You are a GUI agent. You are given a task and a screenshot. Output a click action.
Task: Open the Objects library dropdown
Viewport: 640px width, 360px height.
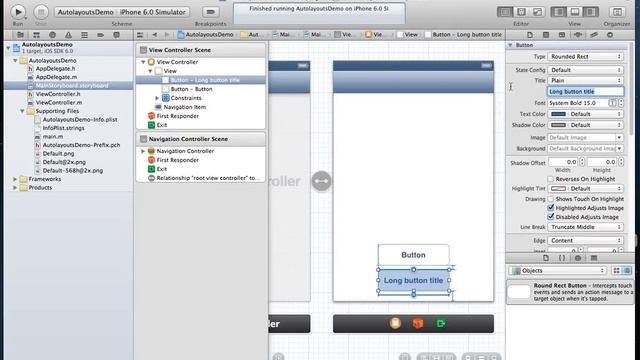pyautogui.click(x=558, y=271)
